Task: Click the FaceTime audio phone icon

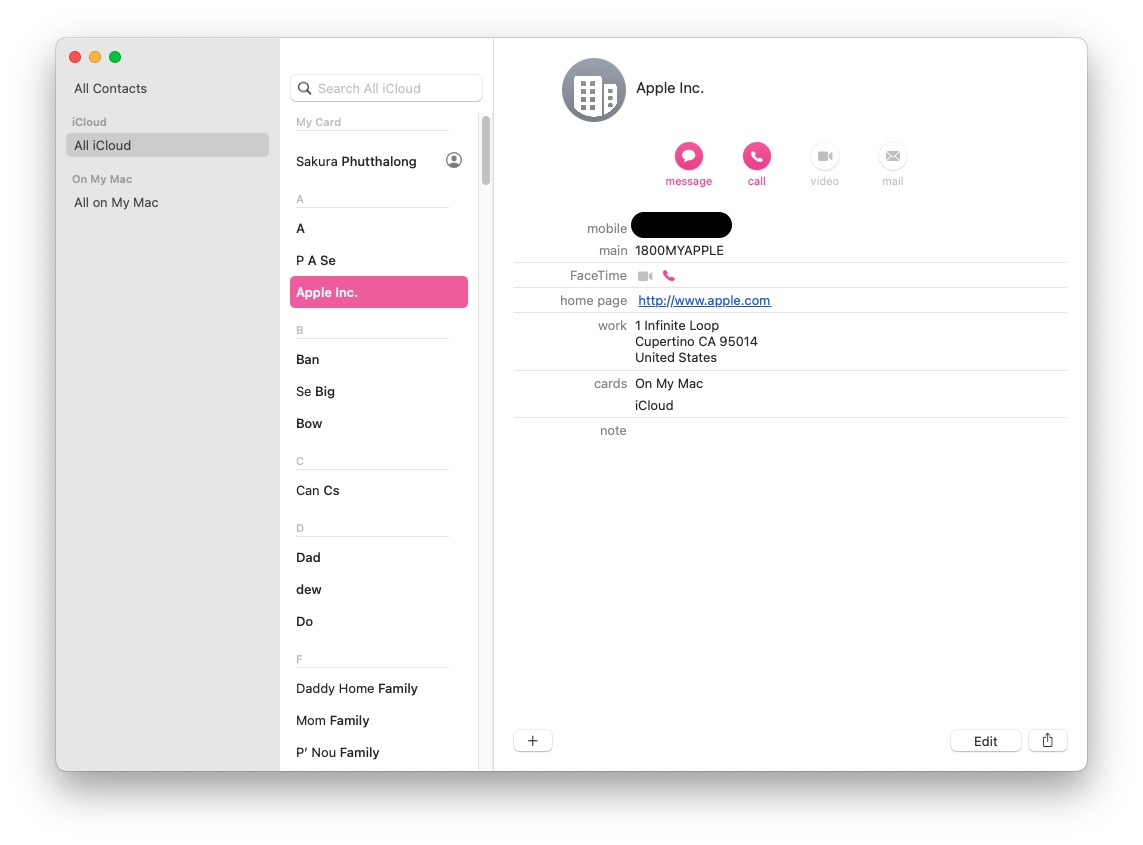Action: [669, 276]
